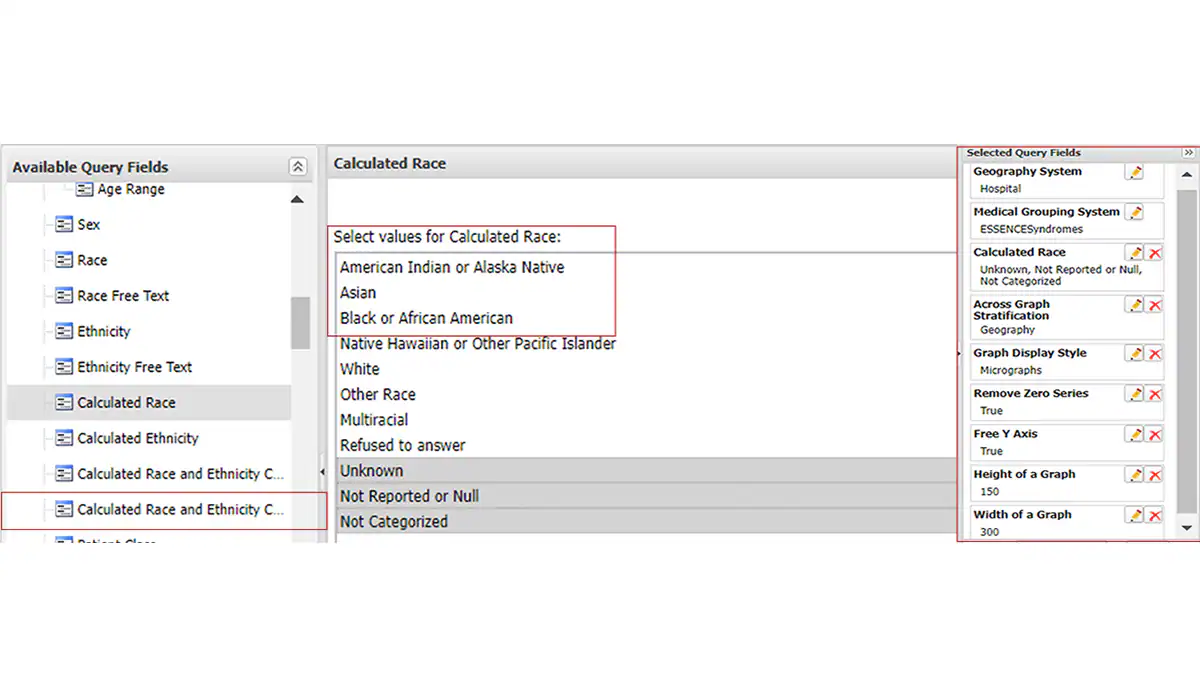
Task: Edit the Height of a Graph value
Action: [1136, 475]
